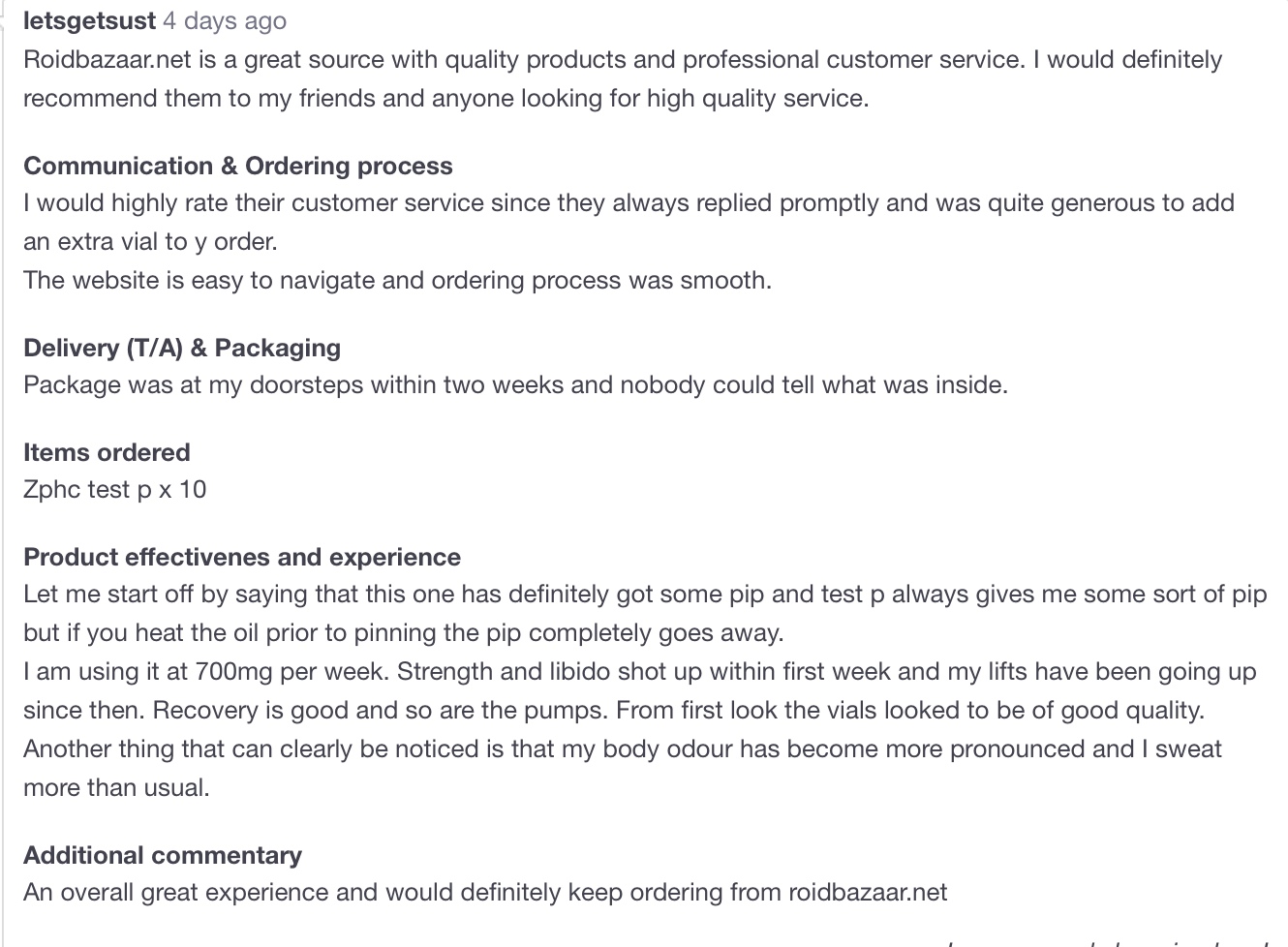Viewport: 1288px width, 947px height.
Task: Click the sentence about the website being easy to navigate
Action: coord(397,280)
